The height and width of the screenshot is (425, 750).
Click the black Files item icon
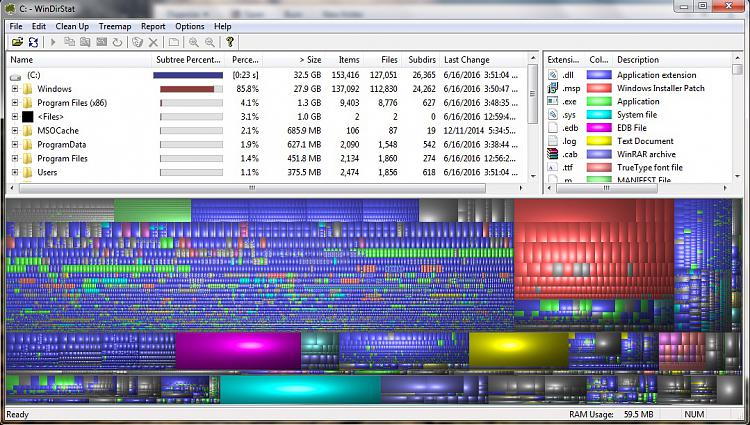pos(28,117)
